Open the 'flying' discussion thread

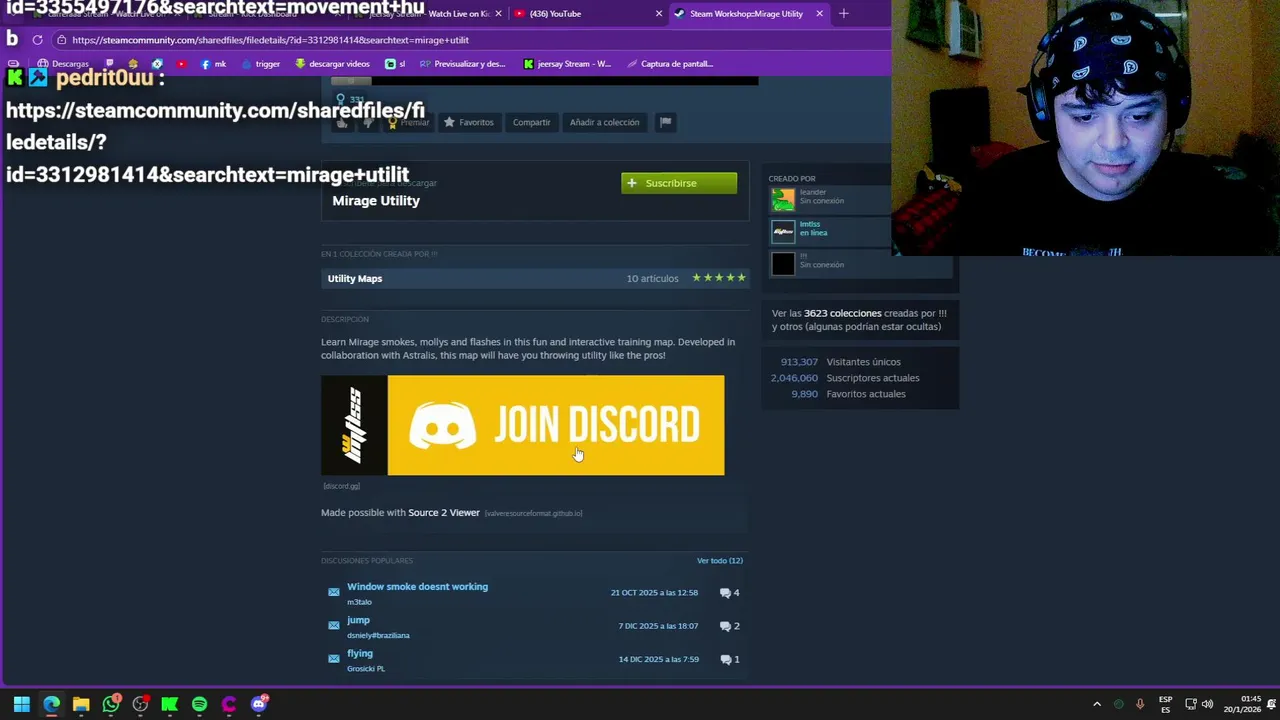(360, 654)
